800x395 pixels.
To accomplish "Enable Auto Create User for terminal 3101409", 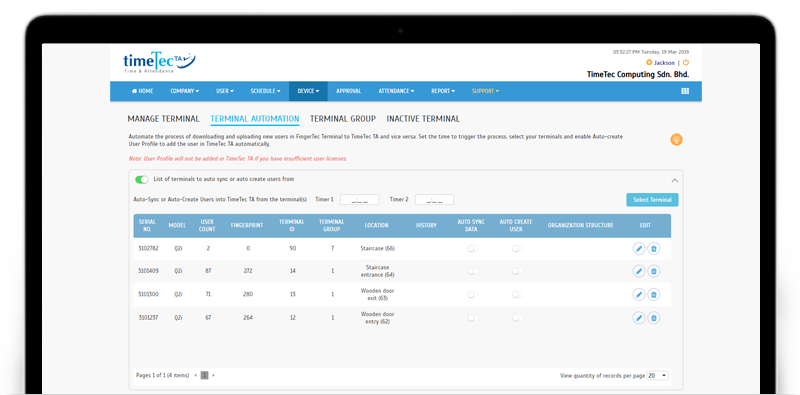I will [x=518, y=271].
